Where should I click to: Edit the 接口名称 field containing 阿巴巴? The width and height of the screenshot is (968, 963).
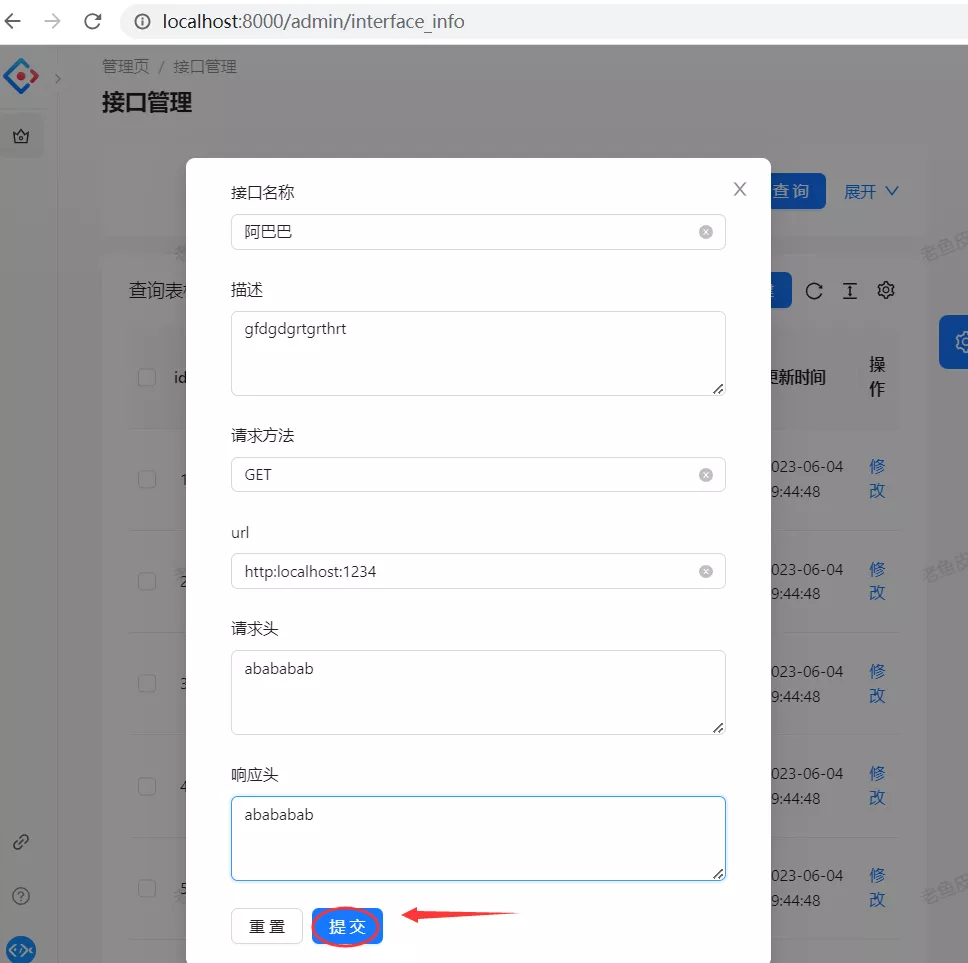pyautogui.click(x=478, y=232)
